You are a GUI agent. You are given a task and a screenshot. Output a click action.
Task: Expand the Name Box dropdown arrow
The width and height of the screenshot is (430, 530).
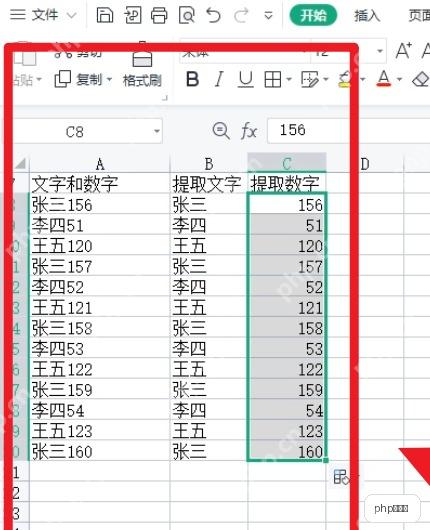pos(157,131)
